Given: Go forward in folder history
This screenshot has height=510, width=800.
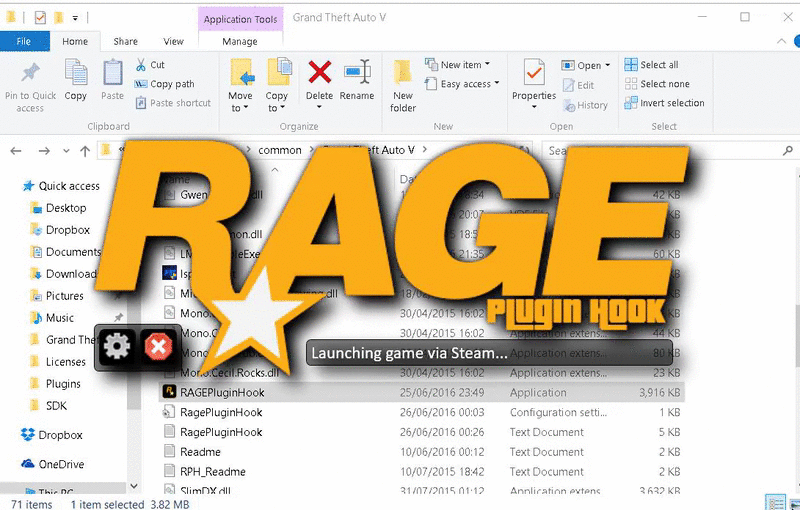Looking at the screenshot, I should point(44,150).
